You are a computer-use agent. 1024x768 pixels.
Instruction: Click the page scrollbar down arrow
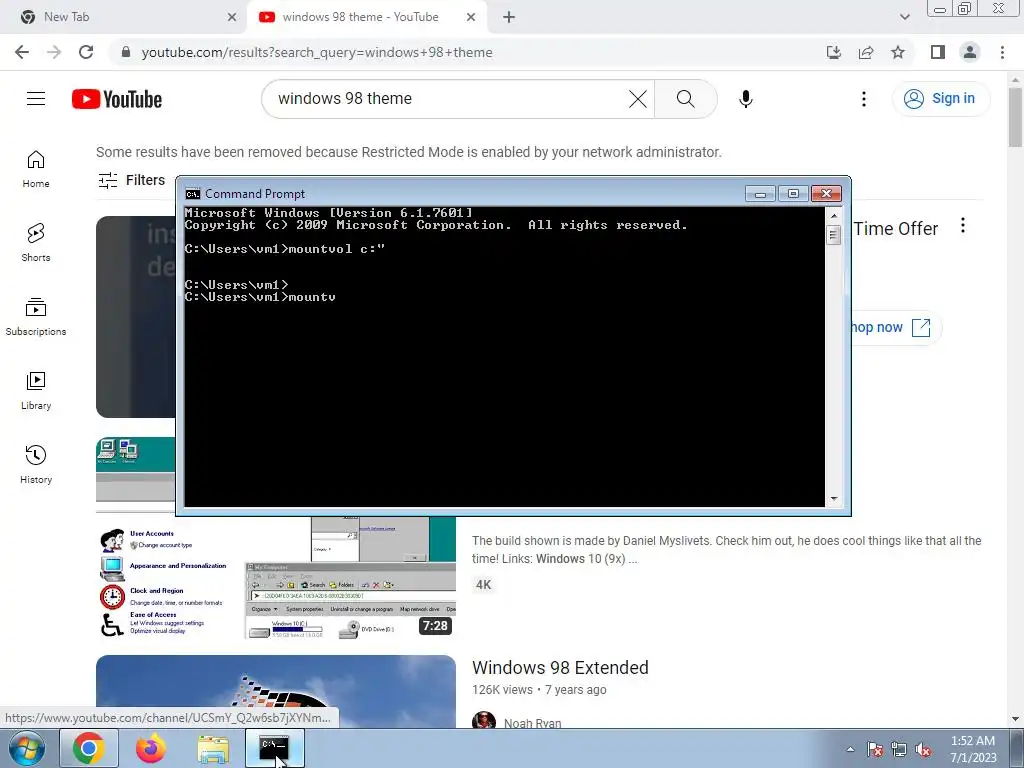[x=1015, y=719]
